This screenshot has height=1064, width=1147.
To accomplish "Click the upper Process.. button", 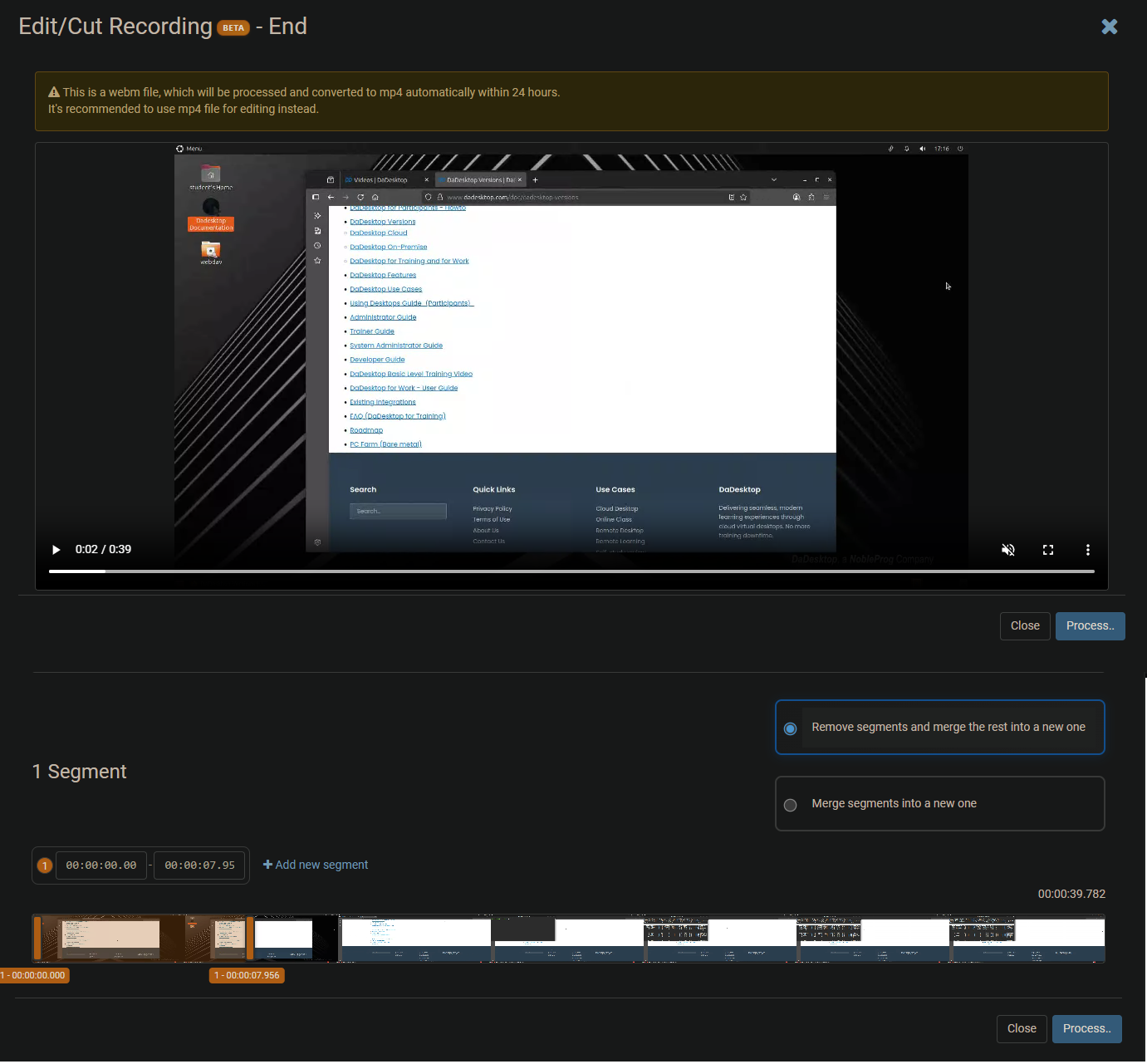I will (1090, 626).
